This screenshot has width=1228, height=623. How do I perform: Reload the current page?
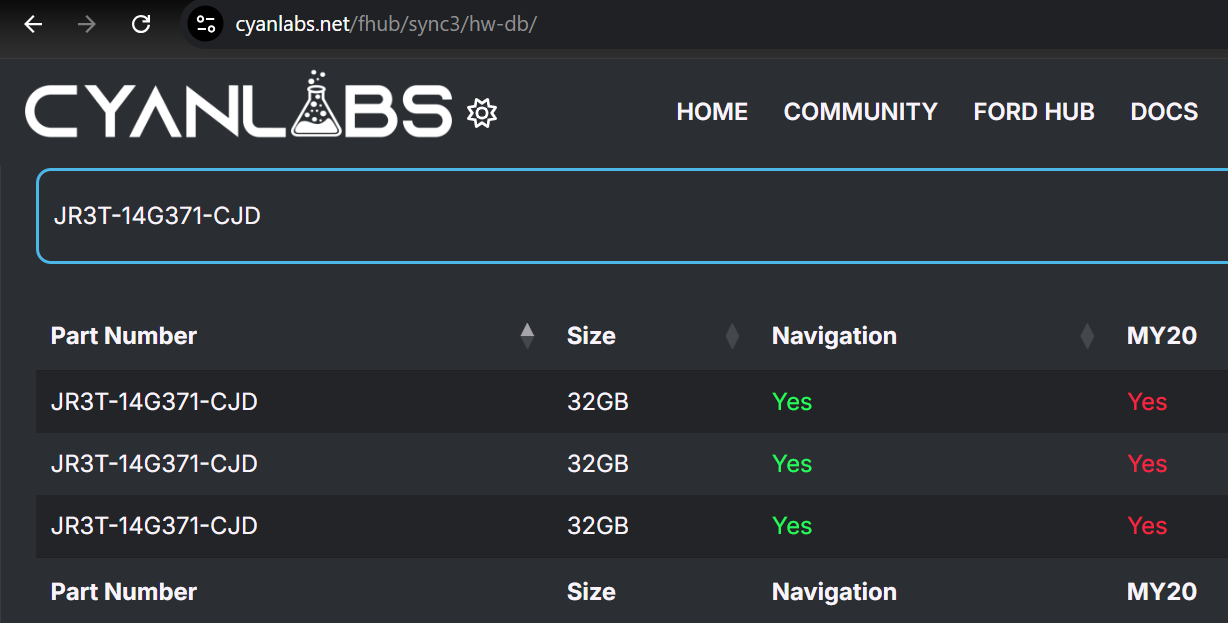click(141, 24)
